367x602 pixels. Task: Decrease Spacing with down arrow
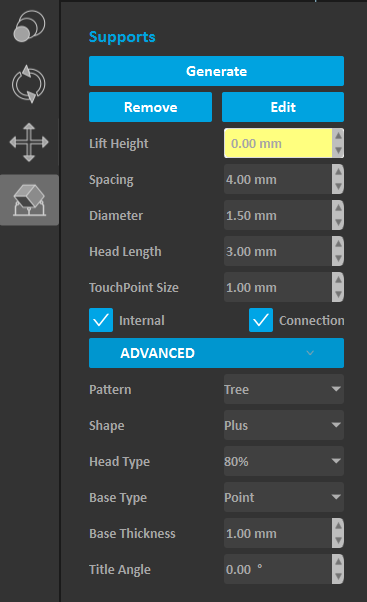338,187
